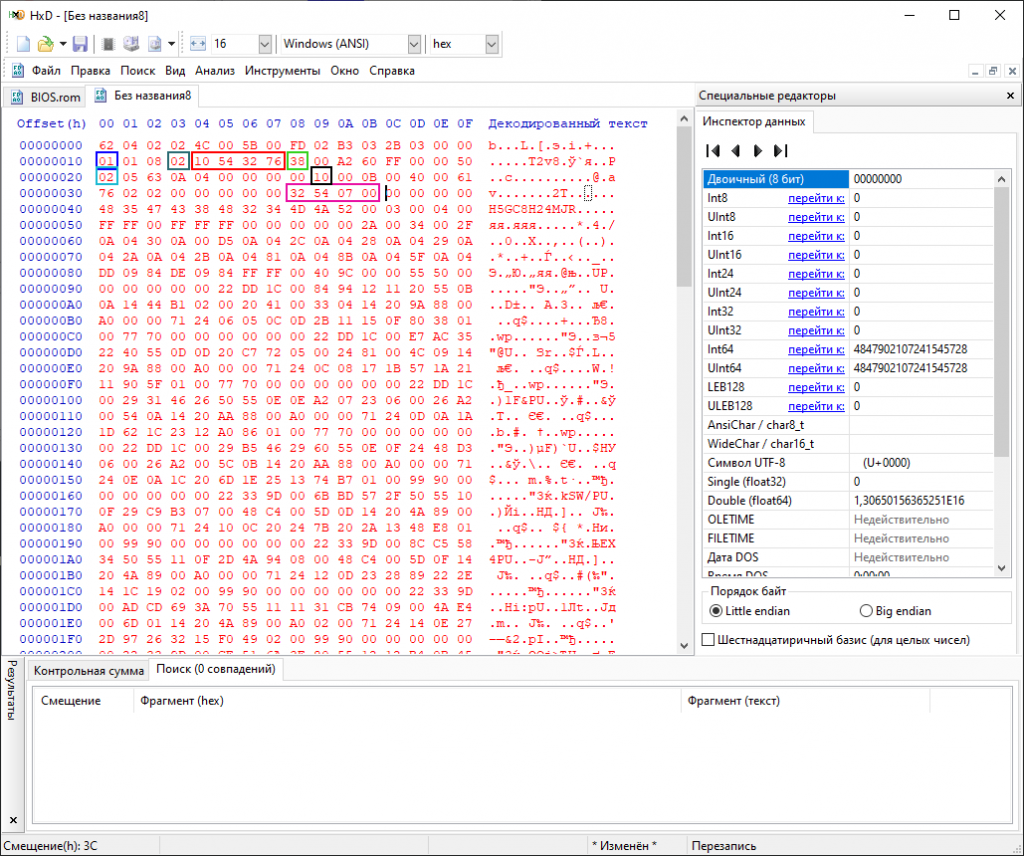Switch to Поиск (0 совпадений) tab
The height and width of the screenshot is (856, 1024).
(x=216, y=669)
